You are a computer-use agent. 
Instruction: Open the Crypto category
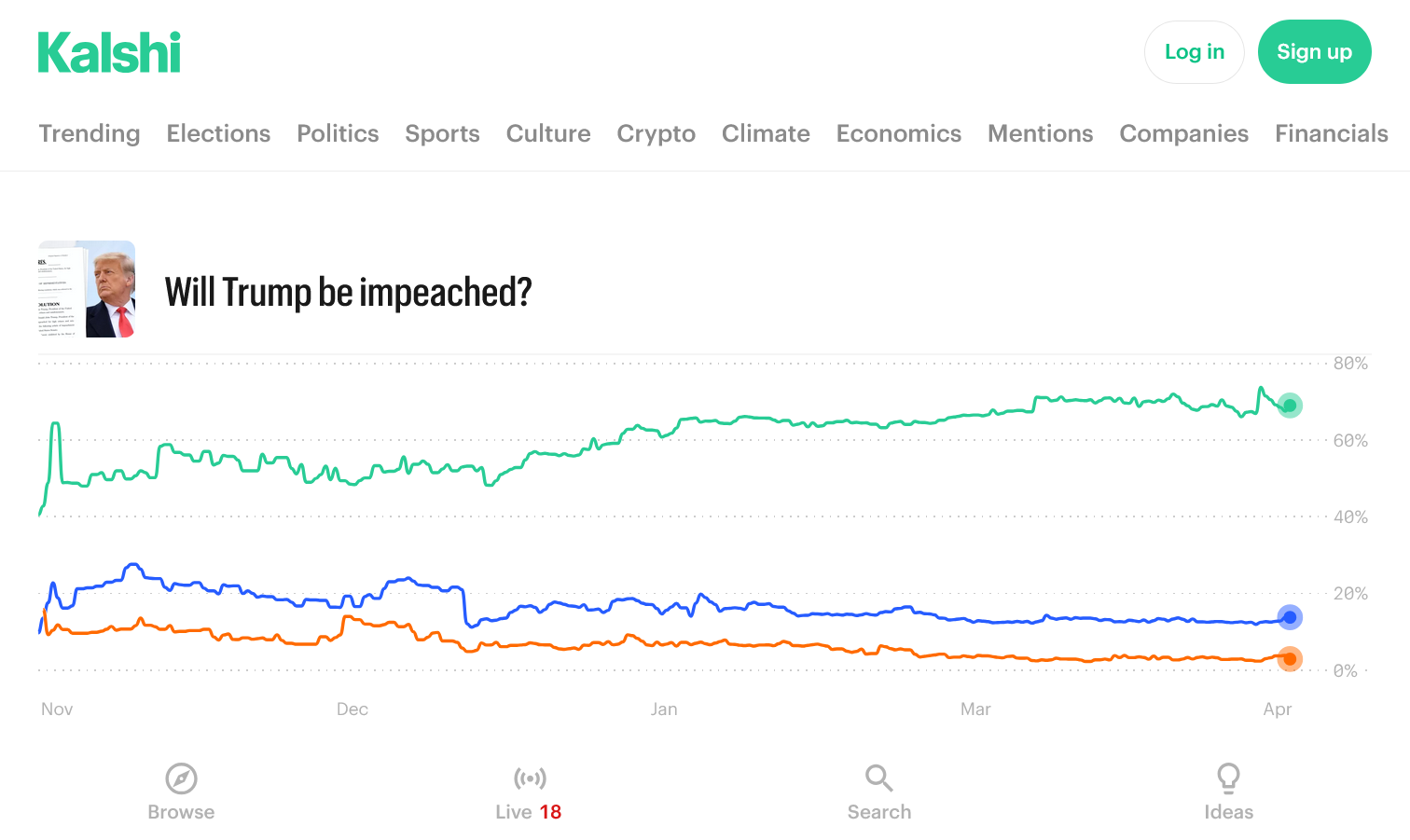[656, 133]
